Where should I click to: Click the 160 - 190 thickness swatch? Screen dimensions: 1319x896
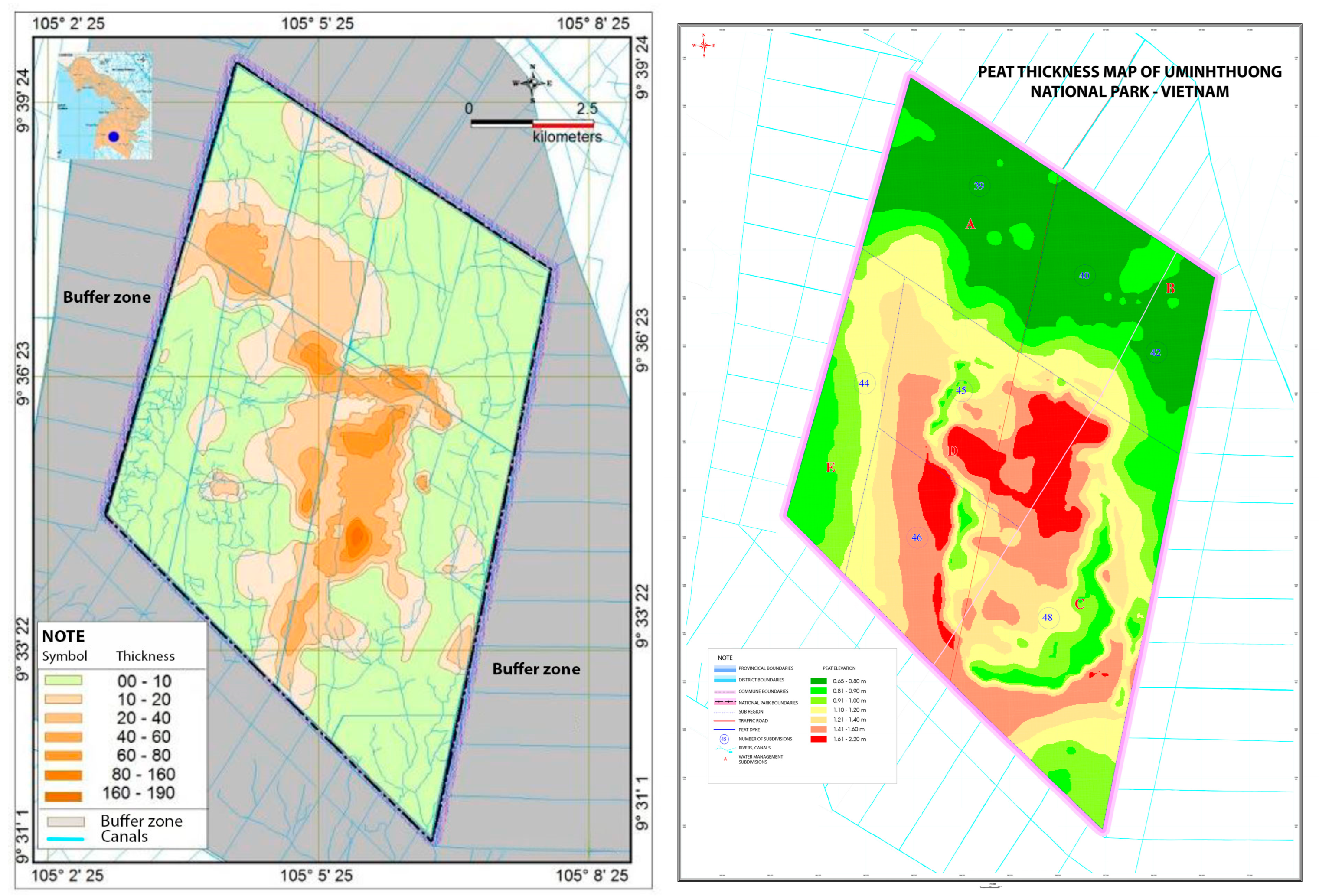64,796
